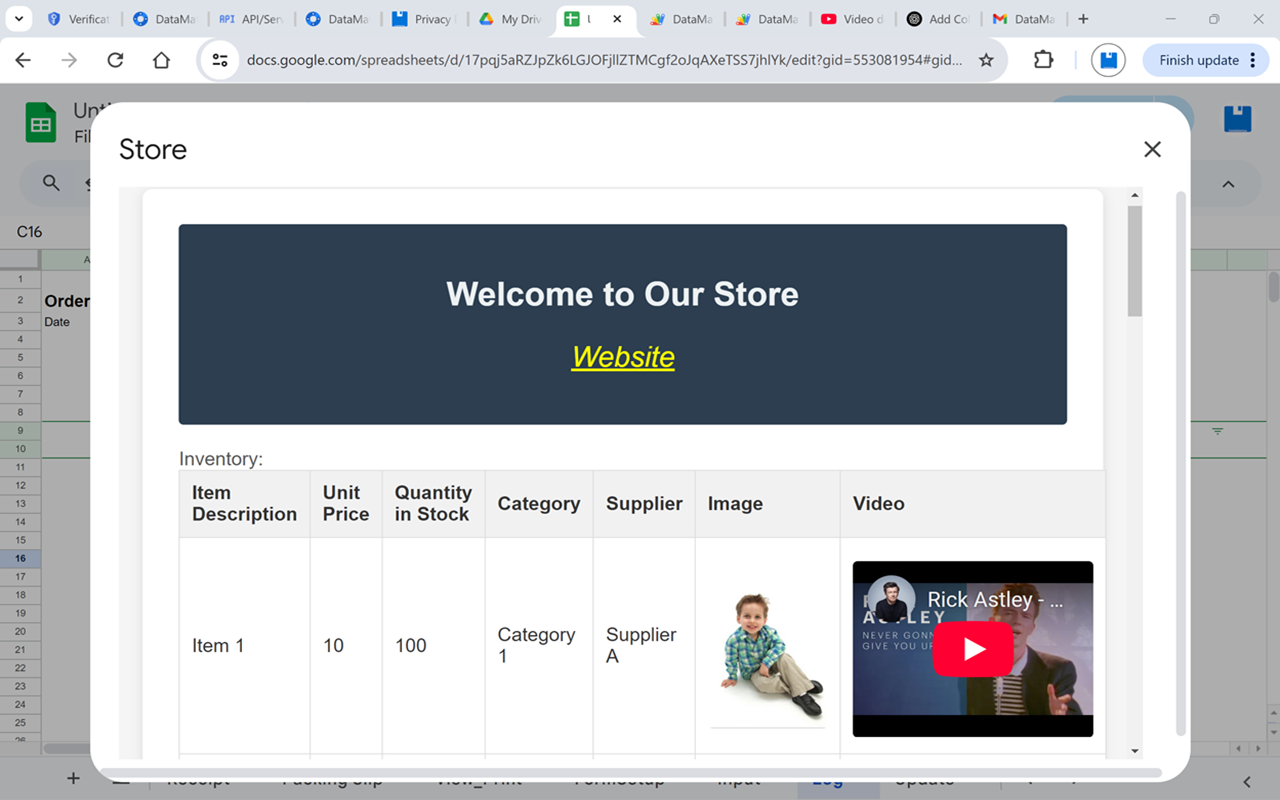Screen dimensions: 1280x800
Task: Click Welcome to Our Store heading
Action: 622,294
